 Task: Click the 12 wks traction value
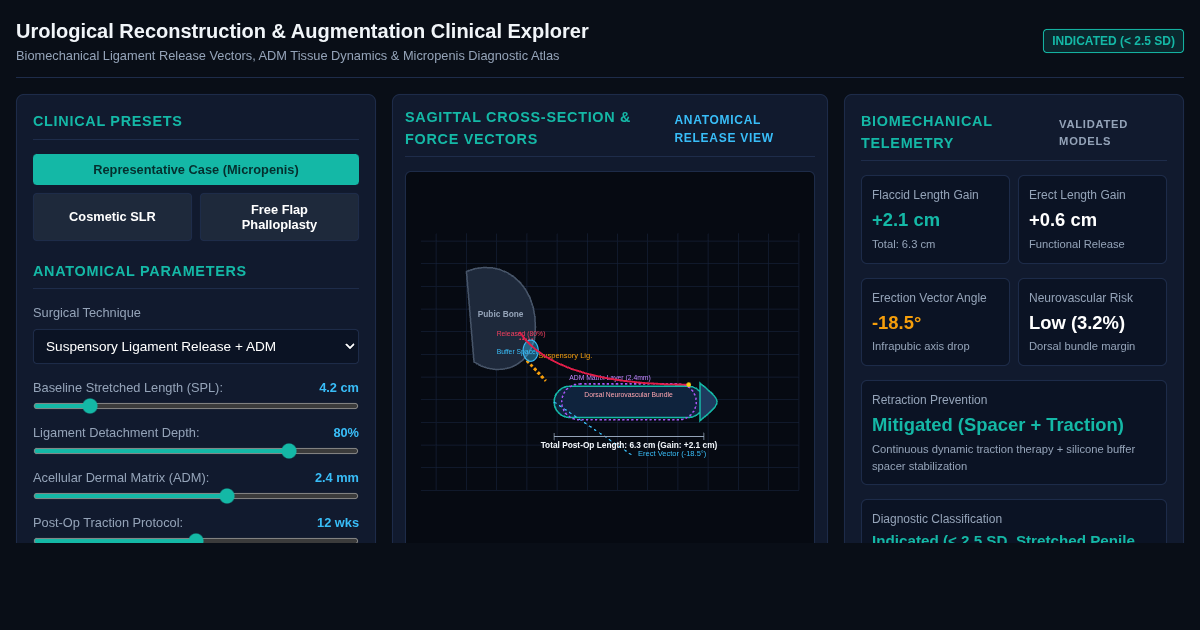338,523
